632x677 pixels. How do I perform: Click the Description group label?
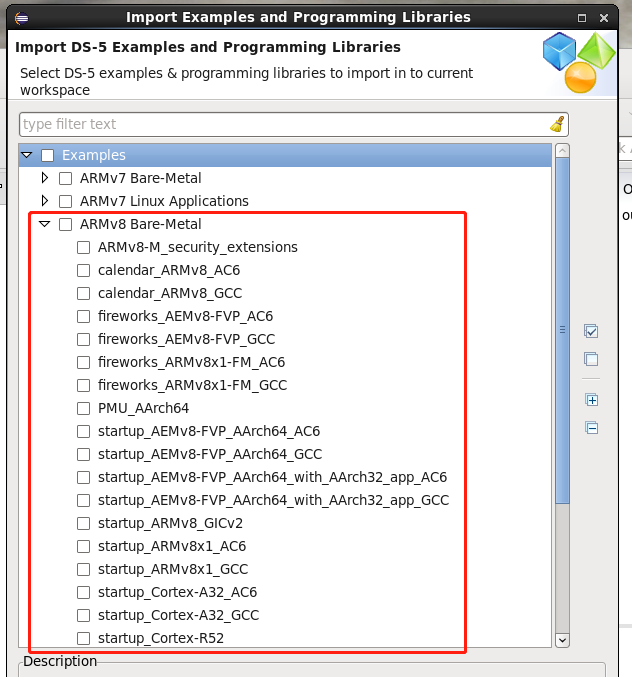[x=60, y=661]
